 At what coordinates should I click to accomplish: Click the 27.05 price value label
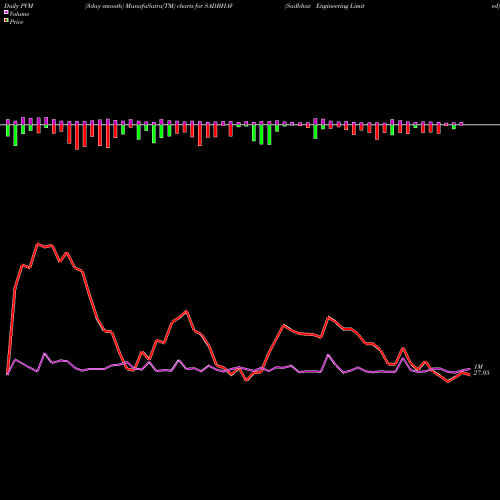(482, 373)
